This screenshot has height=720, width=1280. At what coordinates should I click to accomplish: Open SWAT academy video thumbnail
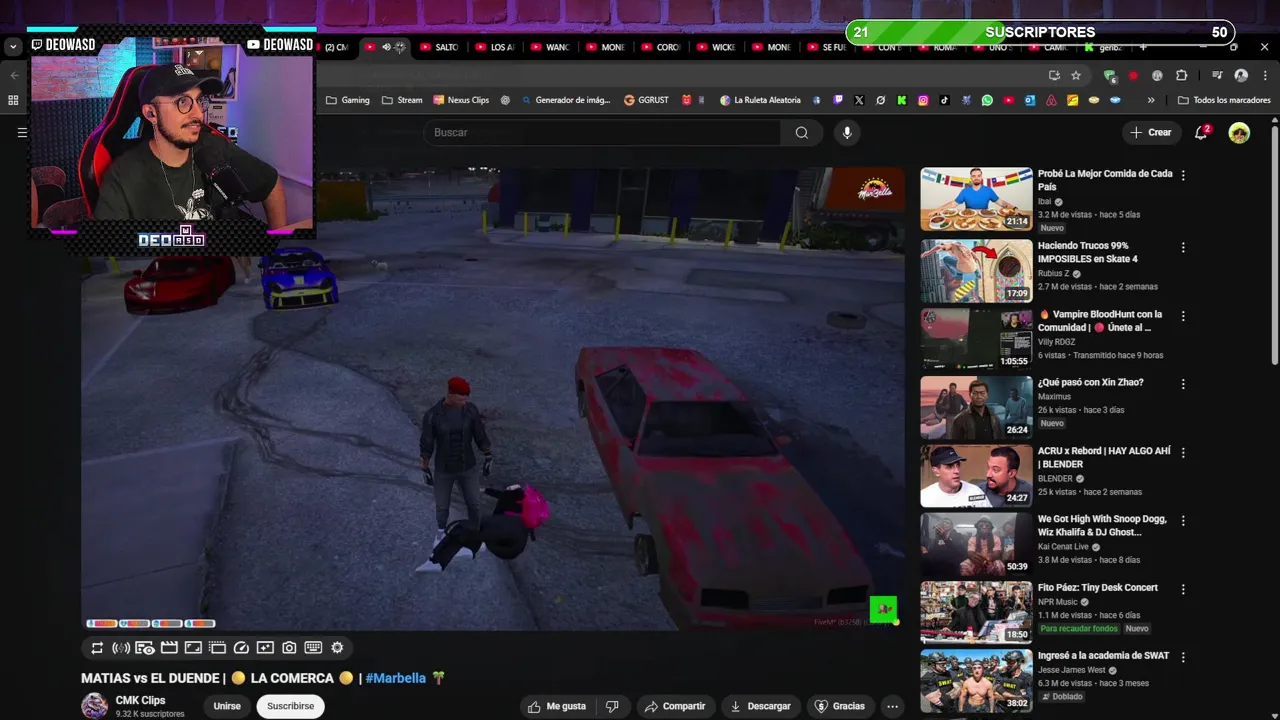coord(976,682)
